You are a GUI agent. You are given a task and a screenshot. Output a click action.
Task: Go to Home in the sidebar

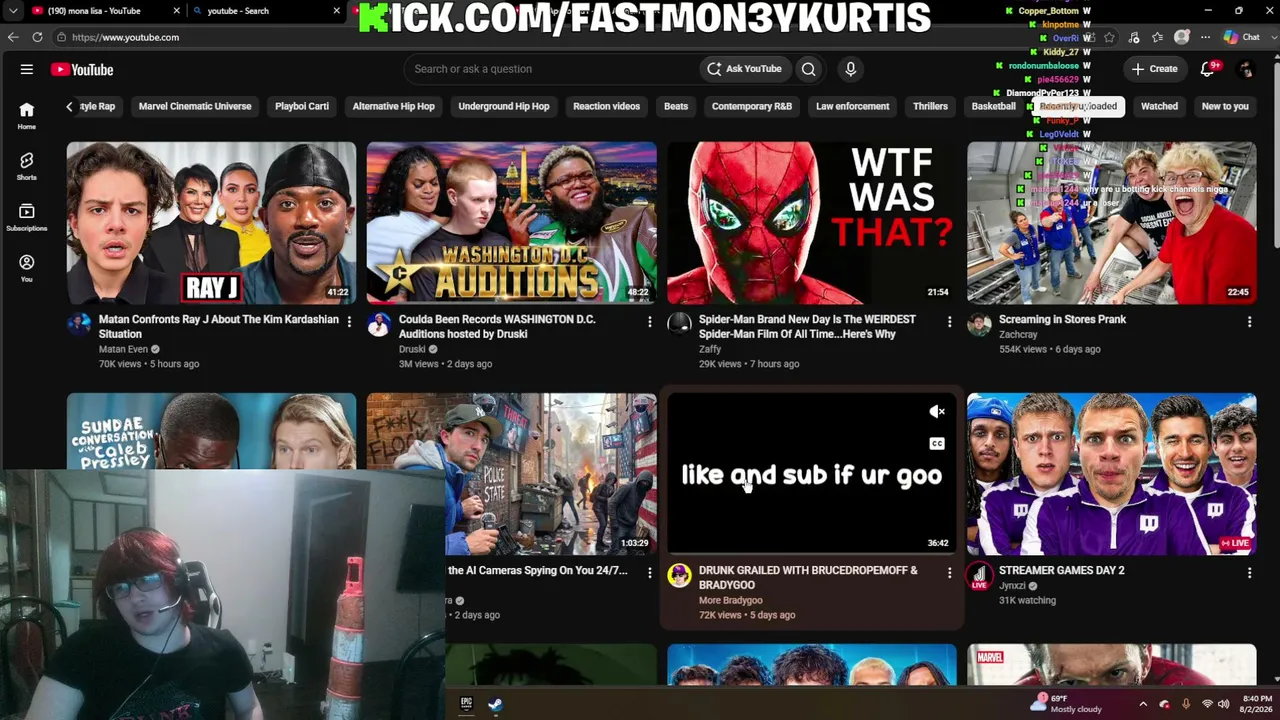pyautogui.click(x=27, y=115)
